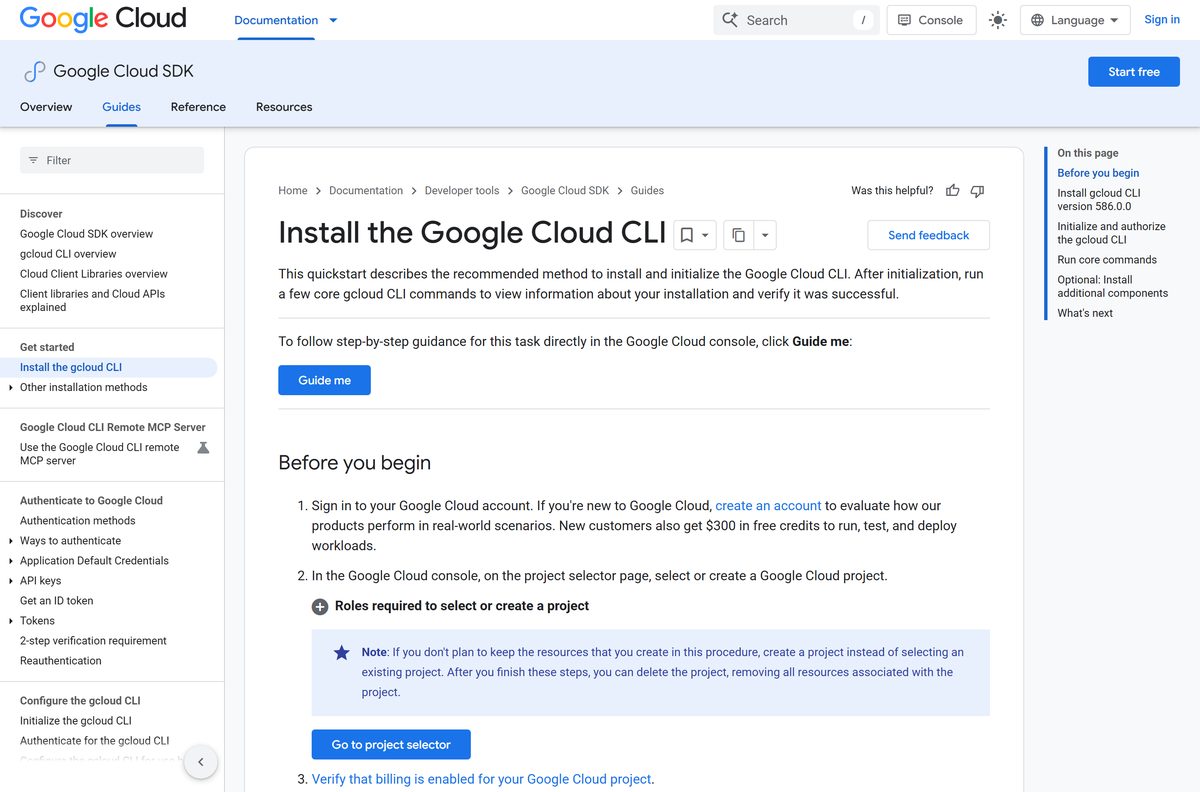This screenshot has width=1200, height=792.
Task: Click the Search input field
Action: (796, 20)
